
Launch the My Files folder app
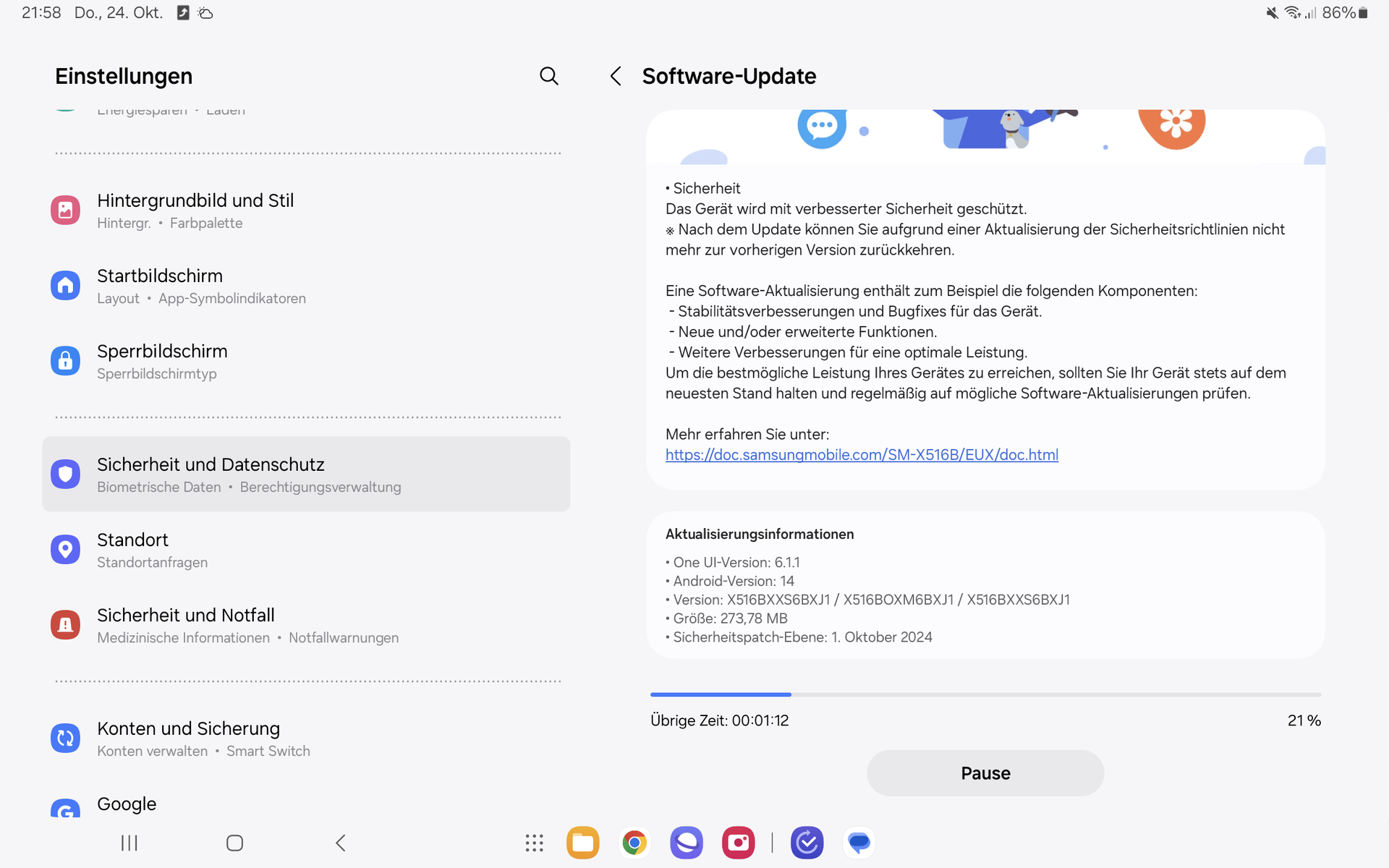(x=582, y=843)
